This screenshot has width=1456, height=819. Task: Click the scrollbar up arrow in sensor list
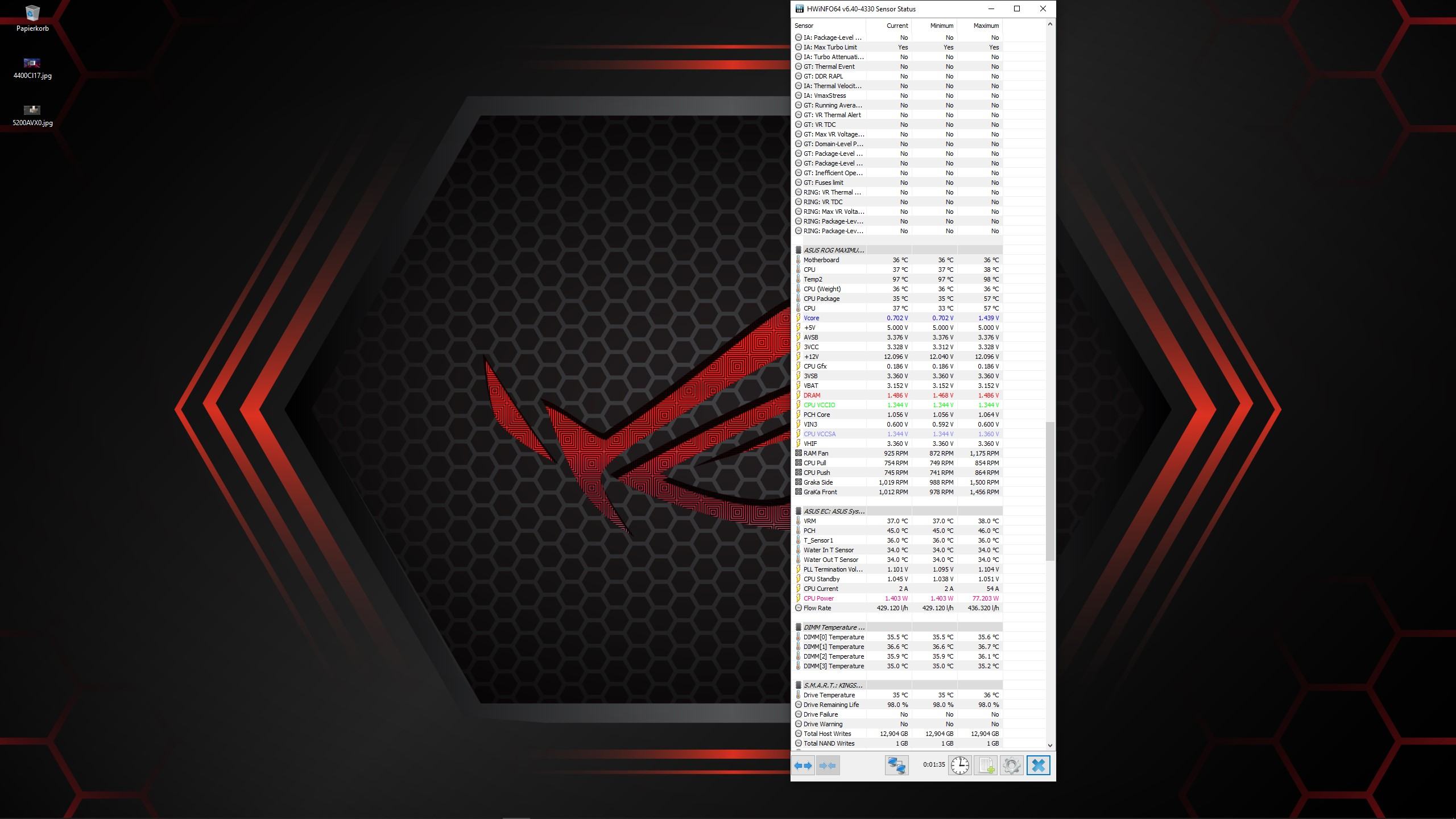(1050, 24)
